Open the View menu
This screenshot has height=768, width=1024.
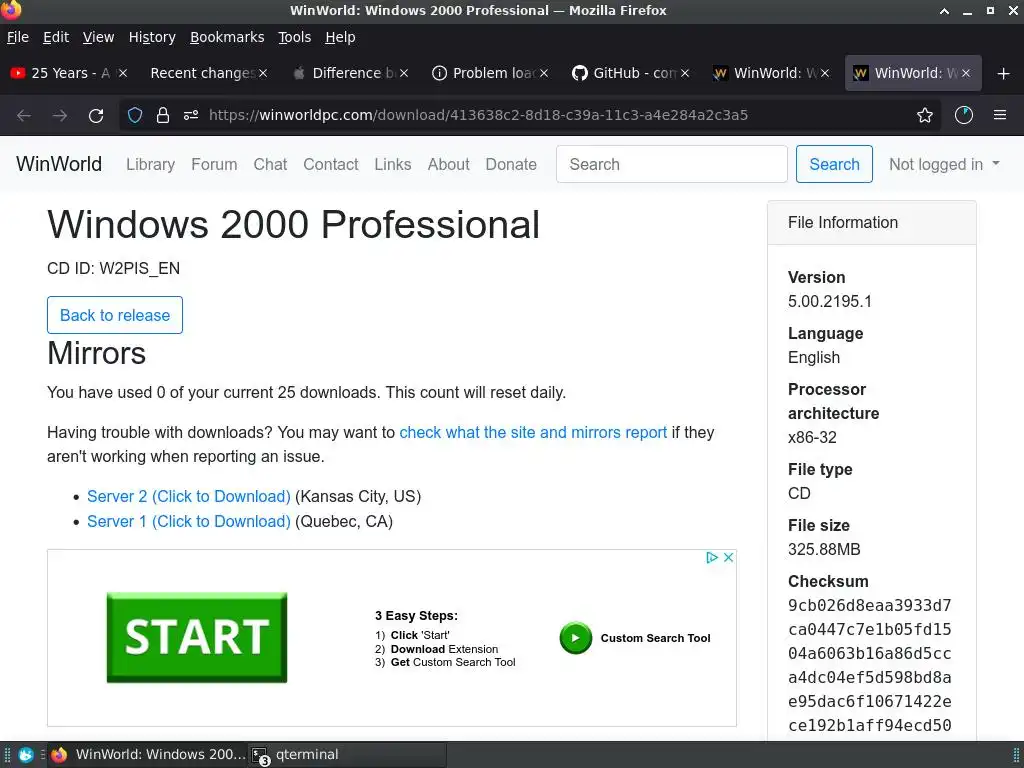(x=98, y=37)
